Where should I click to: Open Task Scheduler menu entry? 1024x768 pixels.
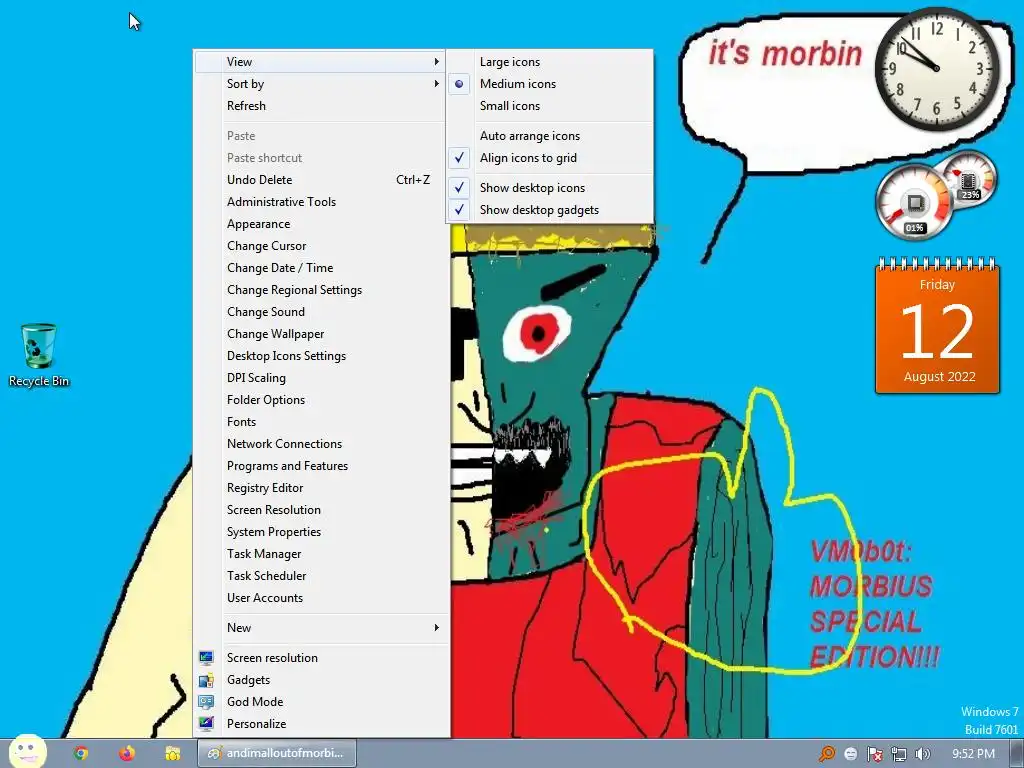coord(320,576)
